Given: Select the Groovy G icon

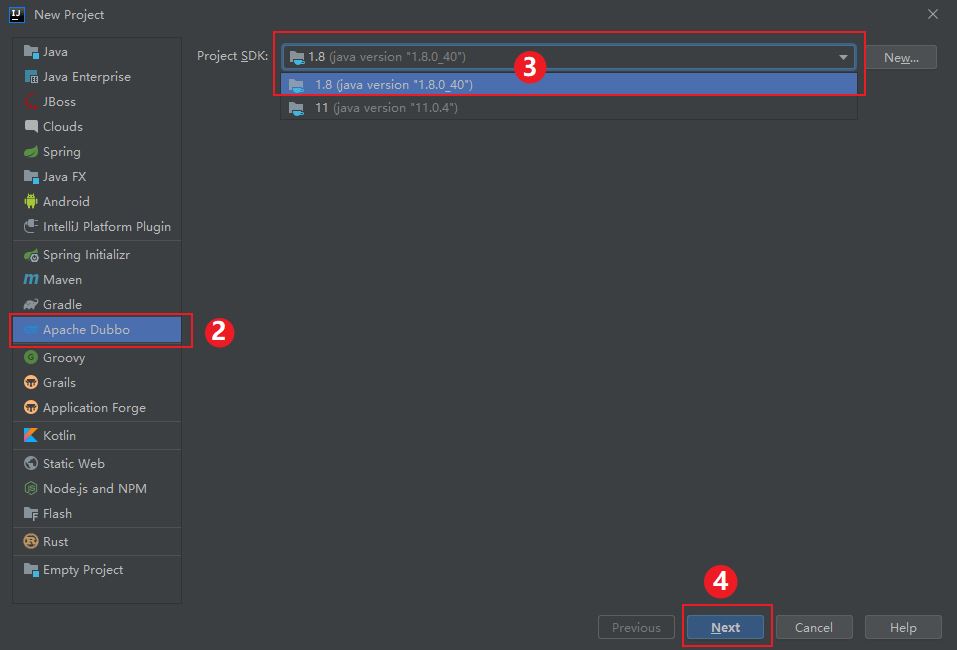Looking at the screenshot, I should point(31,358).
